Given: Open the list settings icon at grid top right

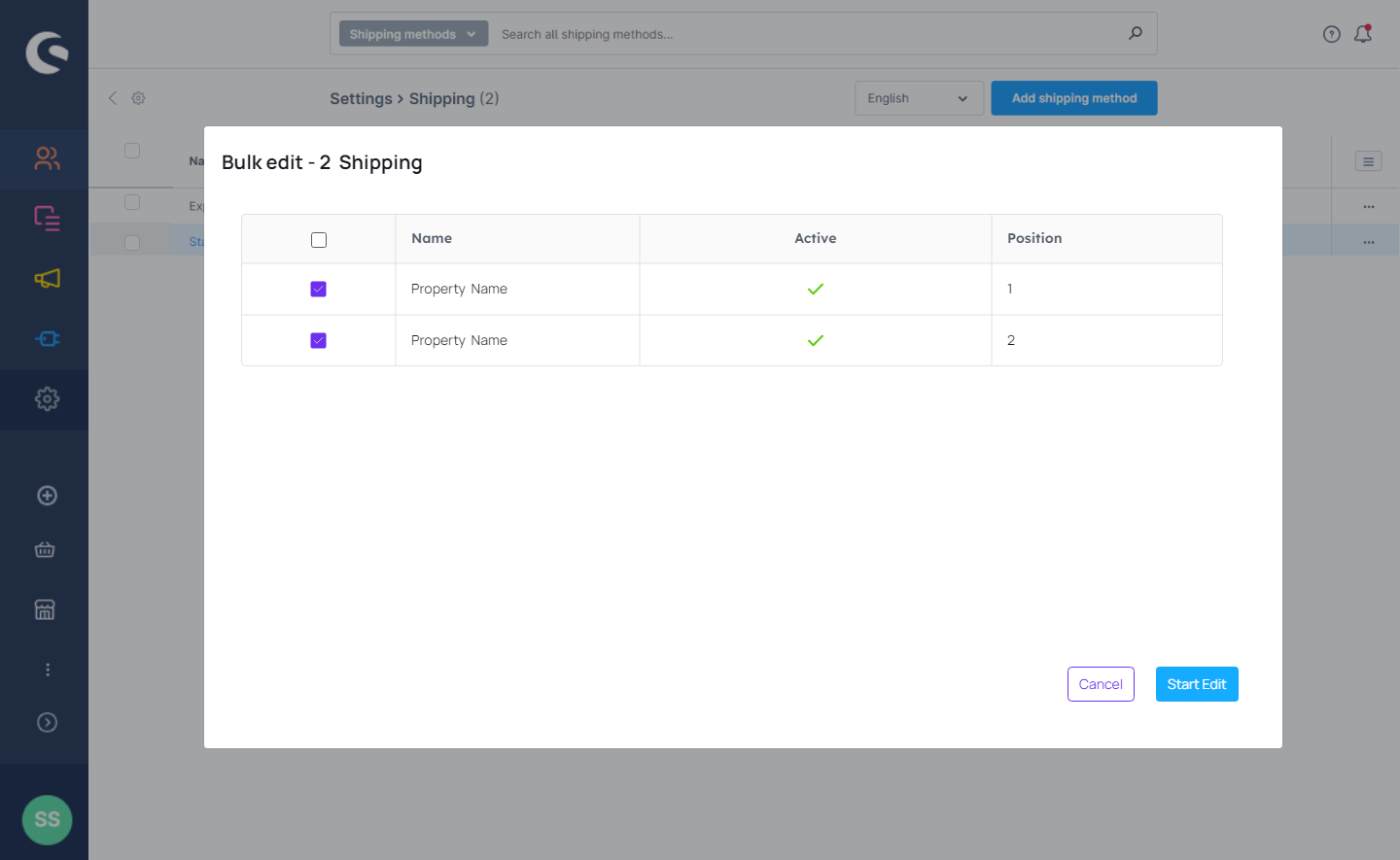Looking at the screenshot, I should tap(1368, 161).
